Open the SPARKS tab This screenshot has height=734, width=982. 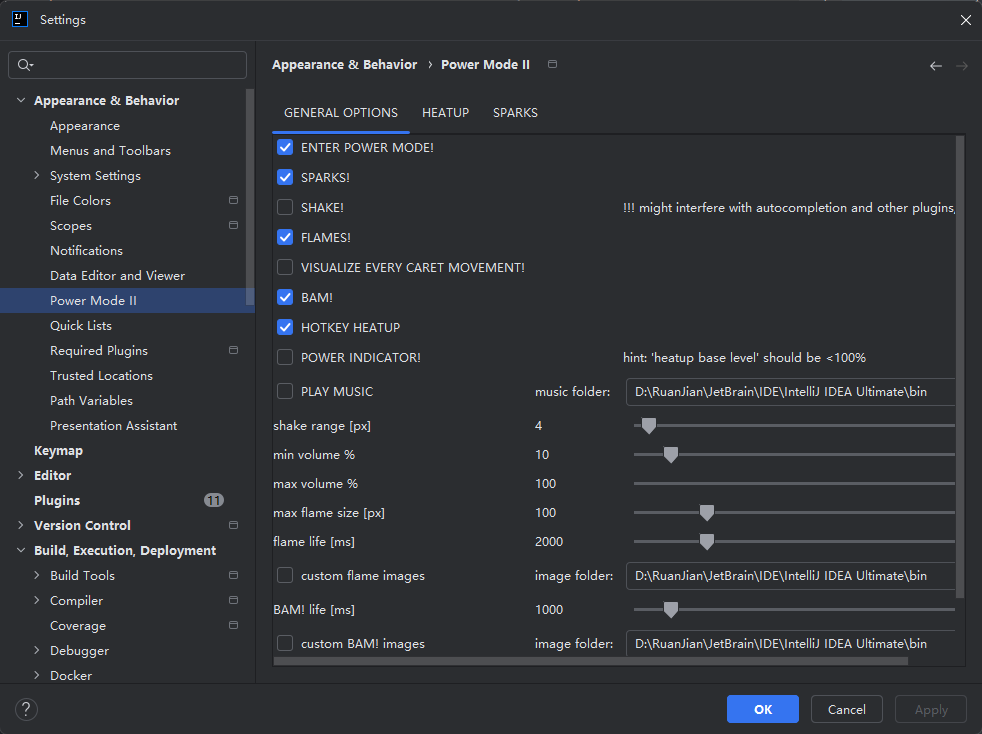[x=515, y=113]
